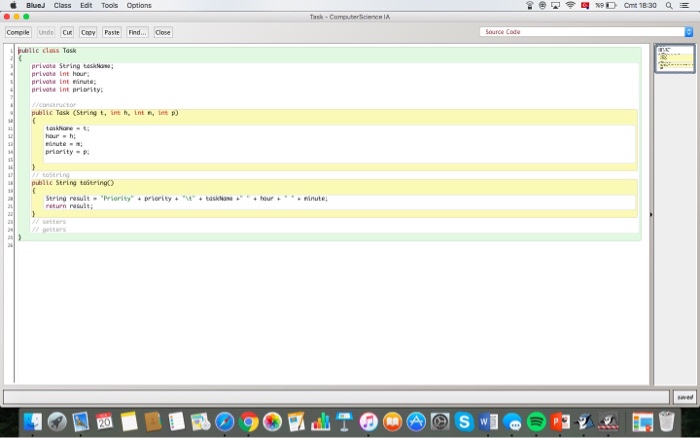The width and height of the screenshot is (700, 438).
Task: Click the line 'private int hour;'
Action: [x=60, y=74]
